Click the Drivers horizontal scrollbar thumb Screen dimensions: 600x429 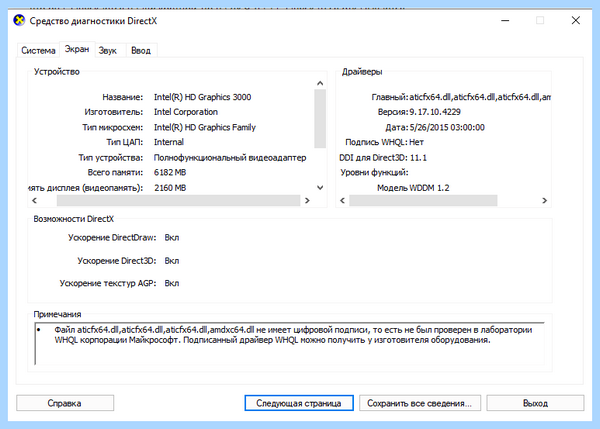(x=423, y=200)
